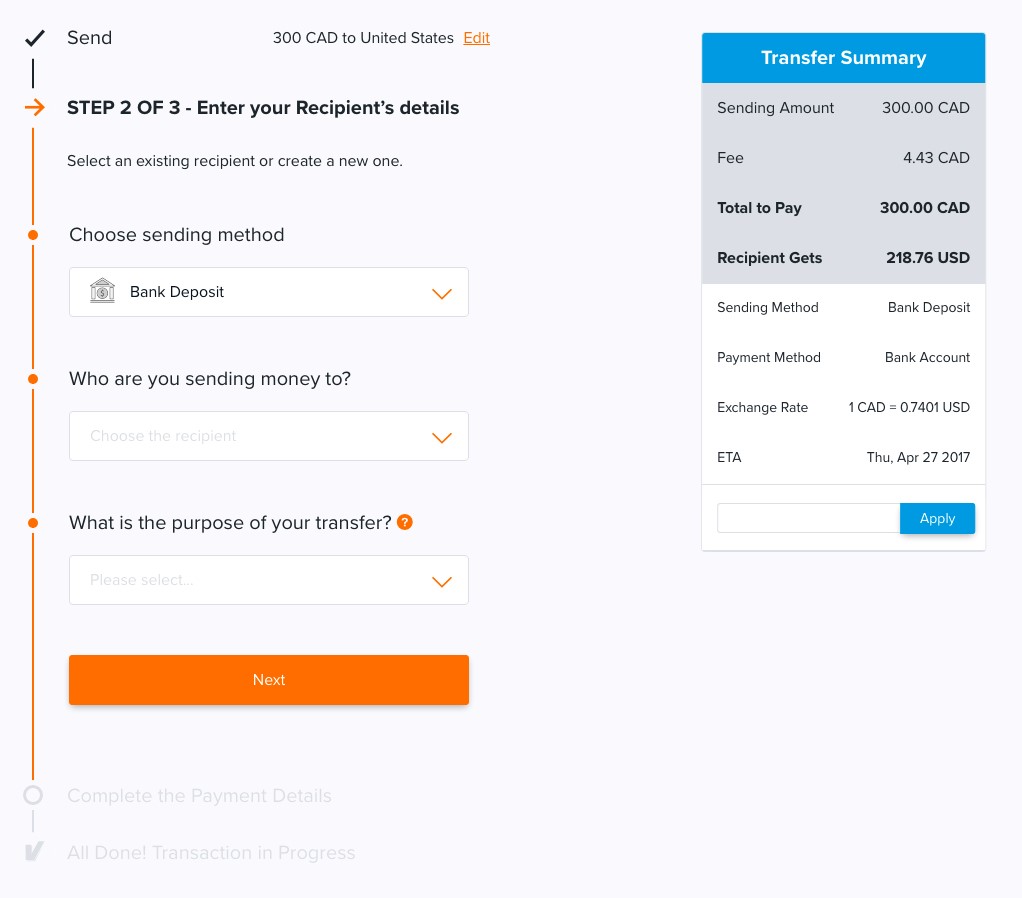Click the orange help question mark icon
1022x898 pixels.
[x=405, y=522]
